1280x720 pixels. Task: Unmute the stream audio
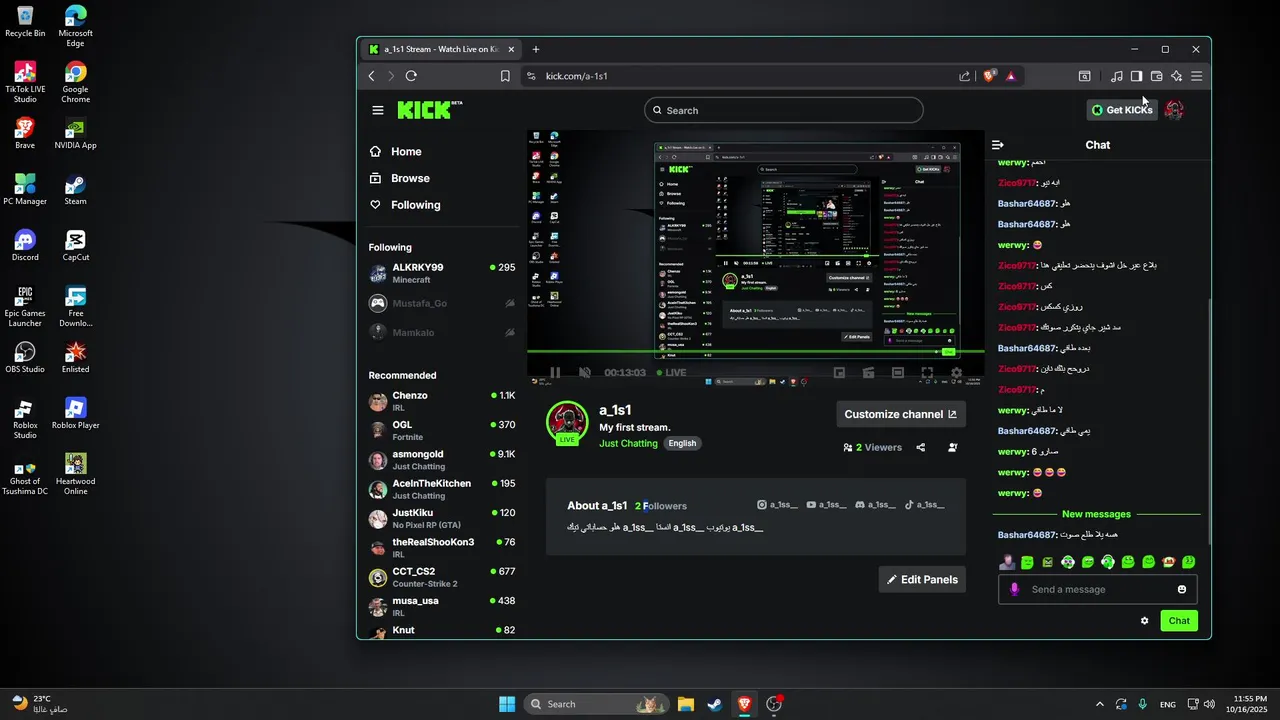[585, 373]
